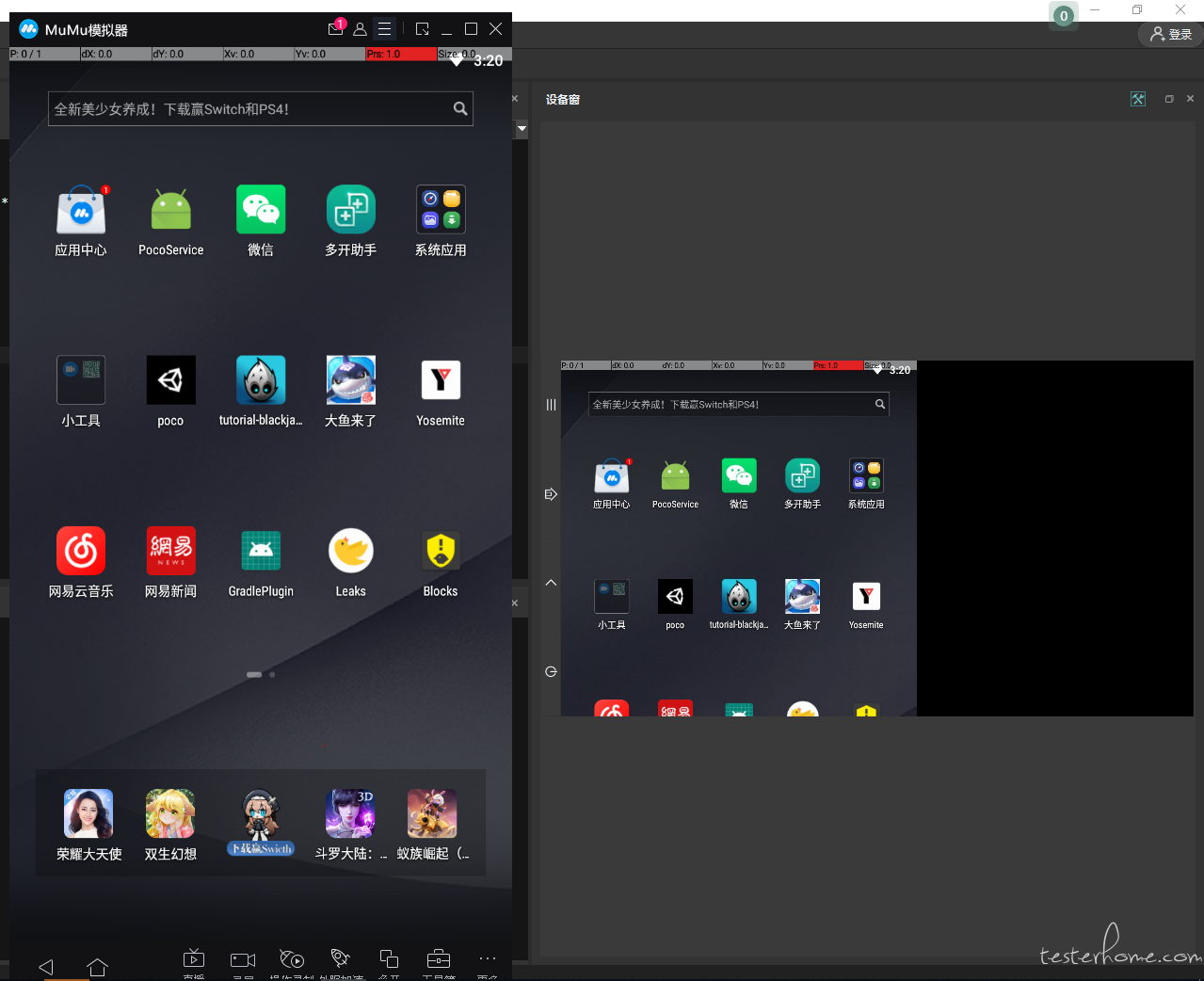Open the 工具箱 toolbox icon
1204x981 pixels.
(x=439, y=959)
